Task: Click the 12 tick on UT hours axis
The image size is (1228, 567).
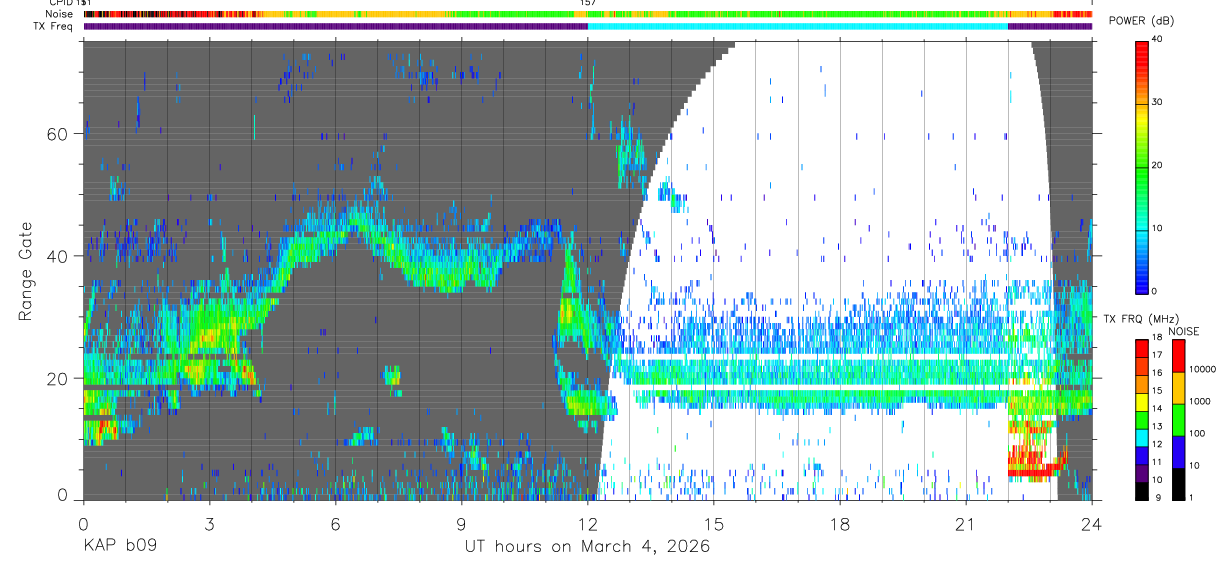Action: 587,523
